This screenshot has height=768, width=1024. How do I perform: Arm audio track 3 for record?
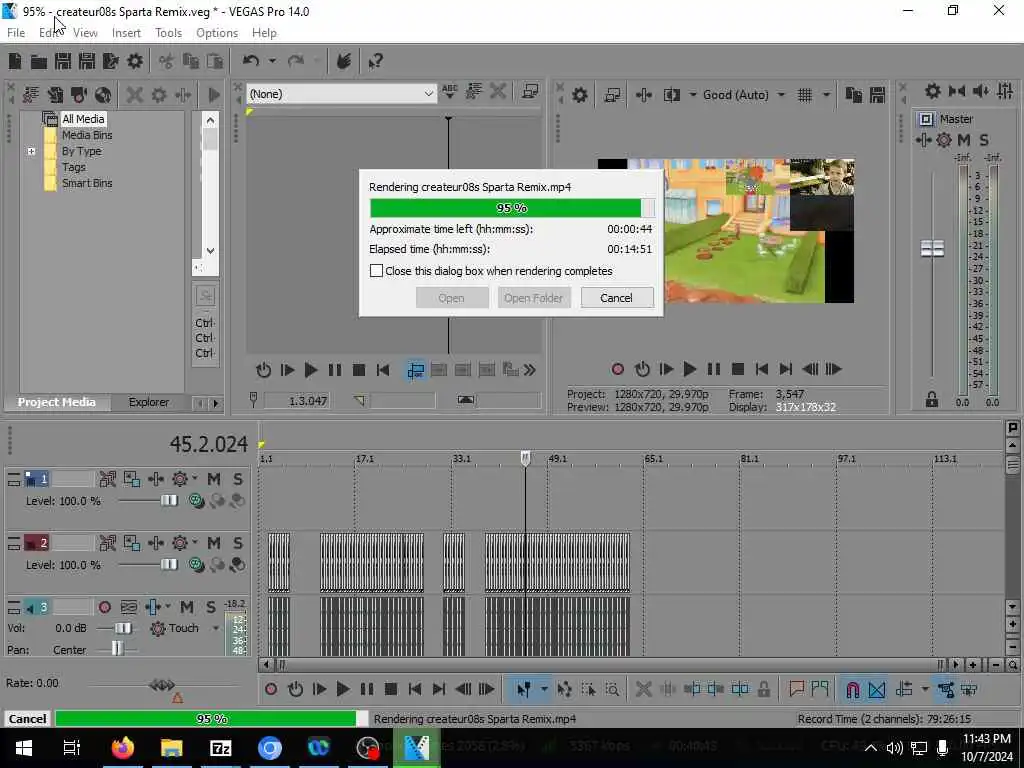[104, 607]
